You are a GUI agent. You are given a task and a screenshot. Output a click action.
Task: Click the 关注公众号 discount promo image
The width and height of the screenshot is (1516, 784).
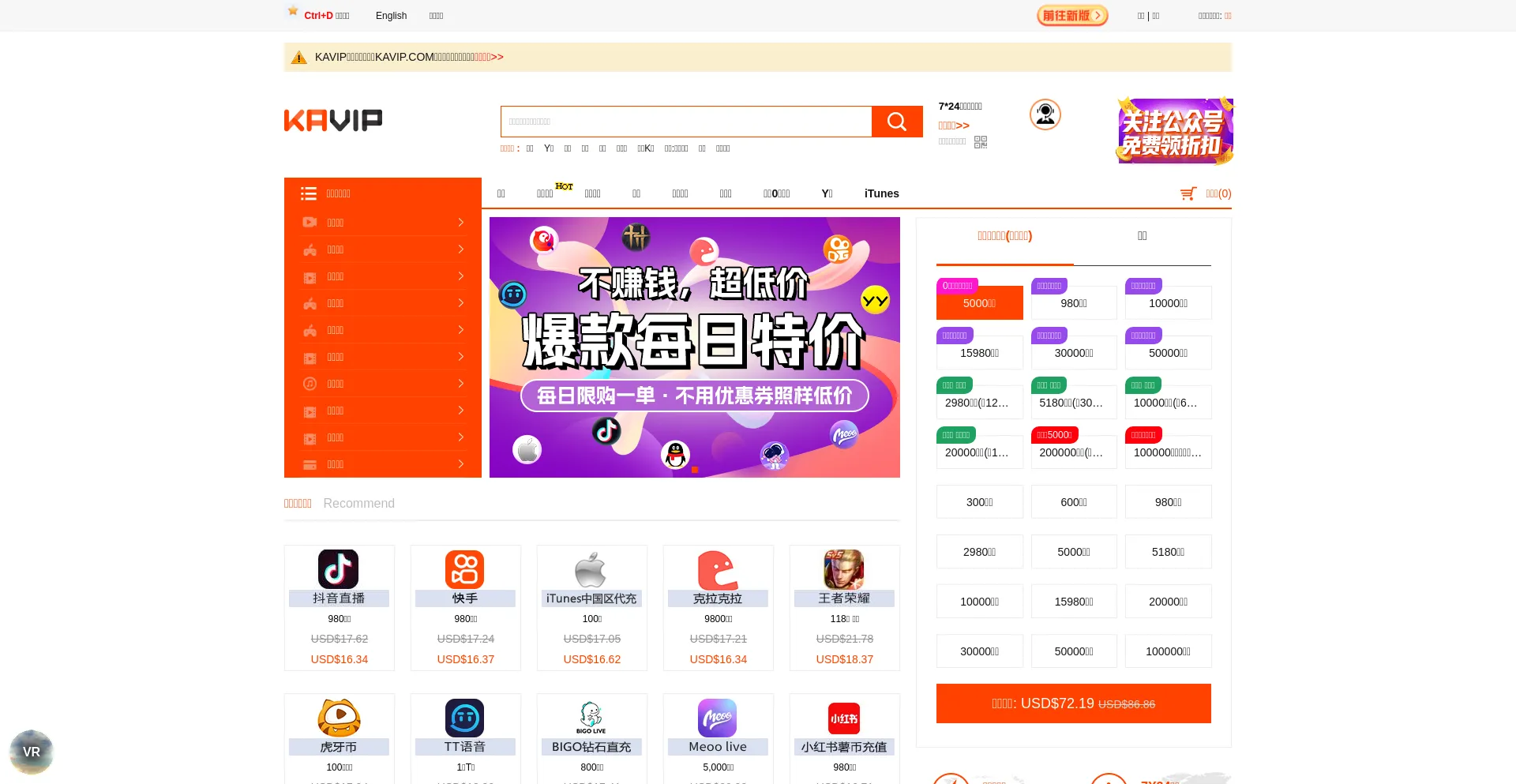1175,131
